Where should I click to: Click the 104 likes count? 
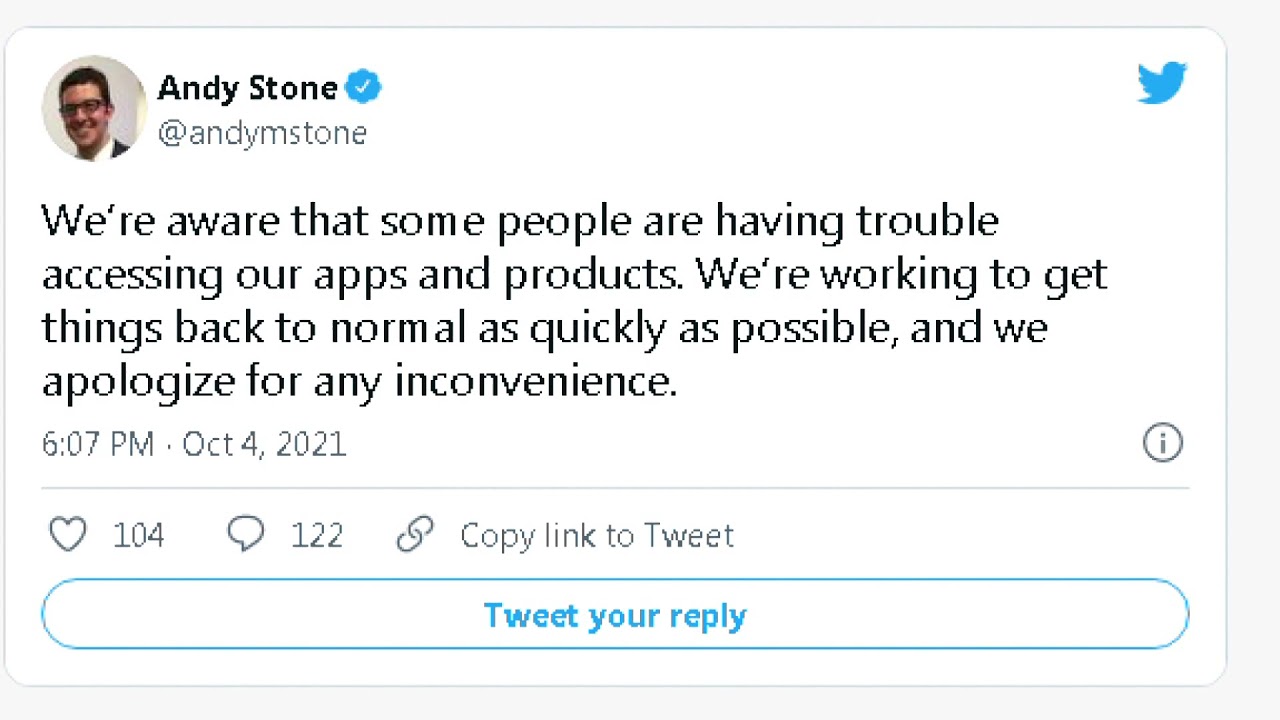click(x=138, y=536)
